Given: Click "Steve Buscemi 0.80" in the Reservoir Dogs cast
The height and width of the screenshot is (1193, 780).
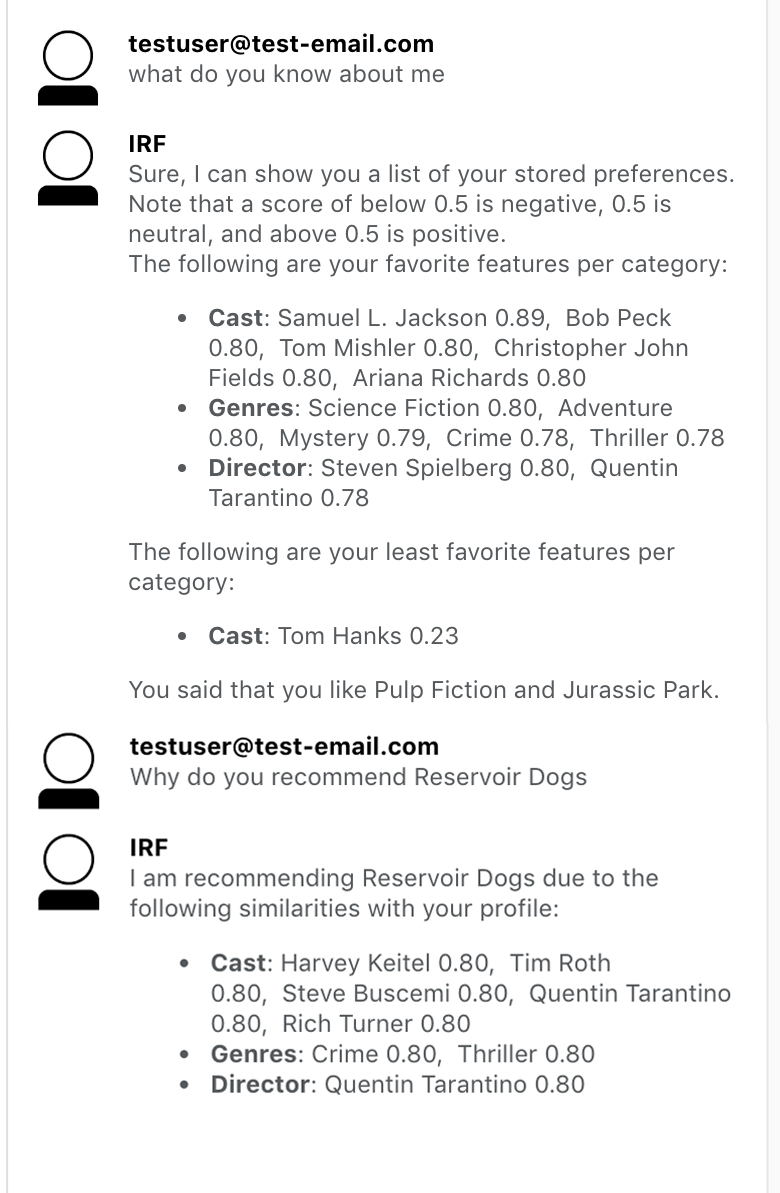Looking at the screenshot, I should pyautogui.click(x=398, y=993).
